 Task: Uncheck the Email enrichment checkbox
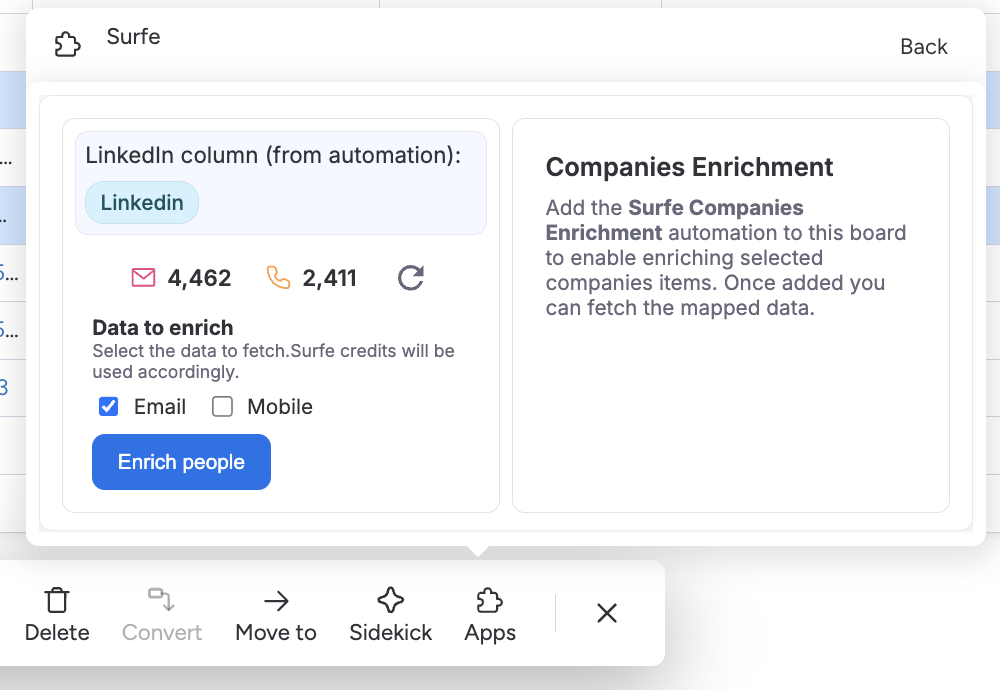click(109, 407)
